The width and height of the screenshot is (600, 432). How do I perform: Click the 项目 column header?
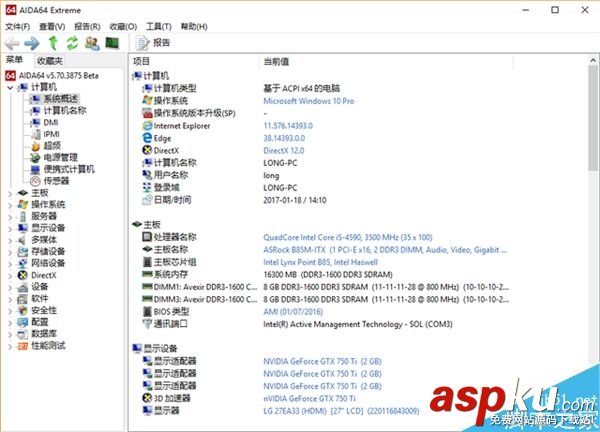tap(141, 61)
